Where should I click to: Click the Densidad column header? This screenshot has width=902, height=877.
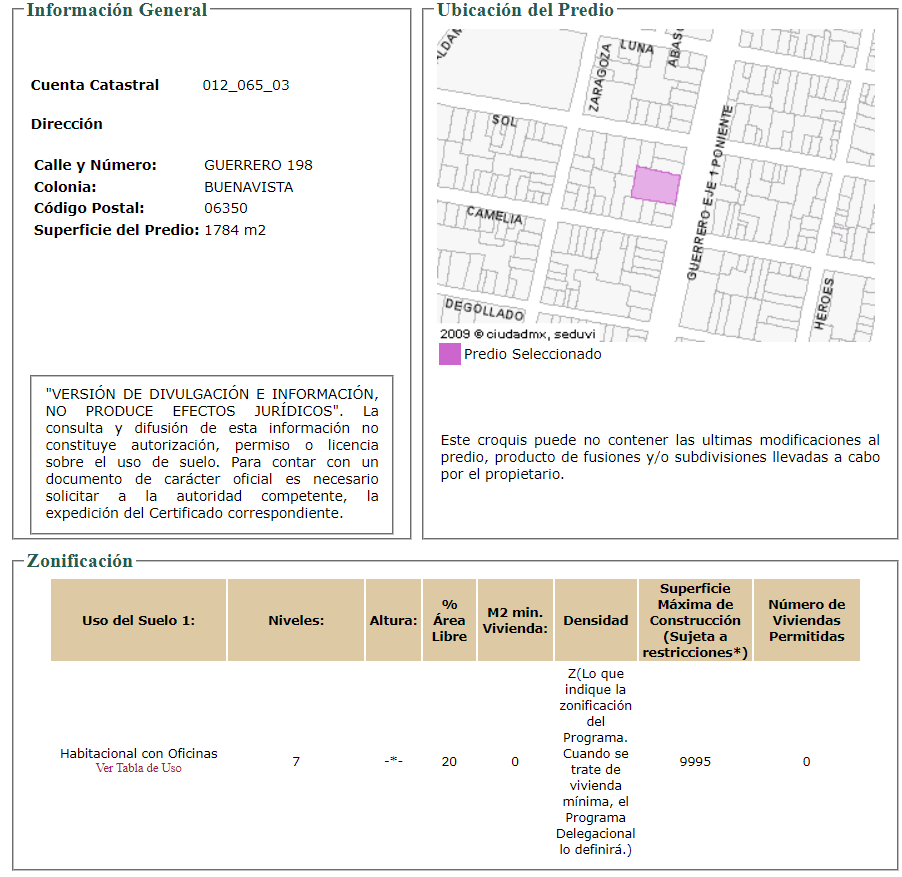(596, 620)
